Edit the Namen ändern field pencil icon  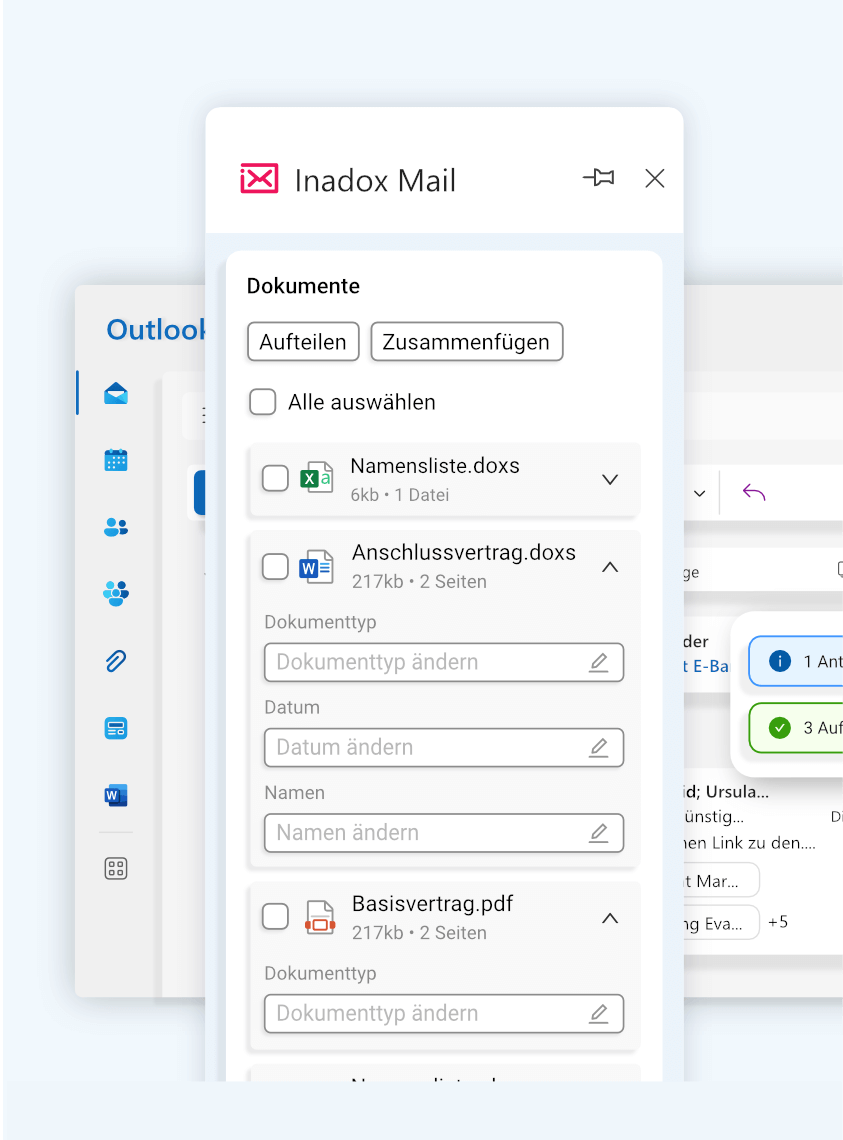click(599, 832)
